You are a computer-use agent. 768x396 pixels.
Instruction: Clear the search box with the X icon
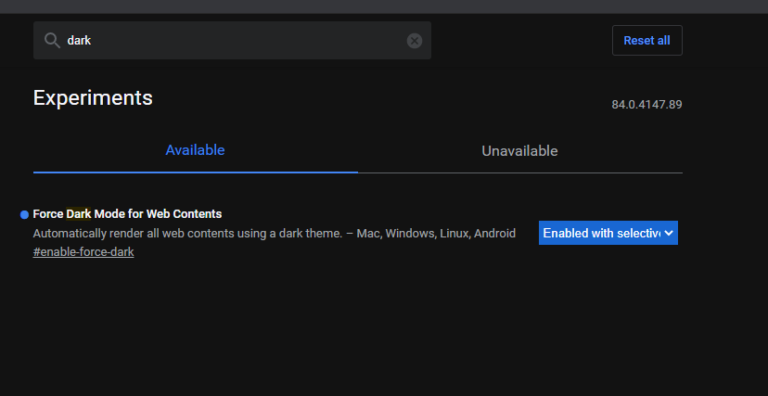coord(414,41)
